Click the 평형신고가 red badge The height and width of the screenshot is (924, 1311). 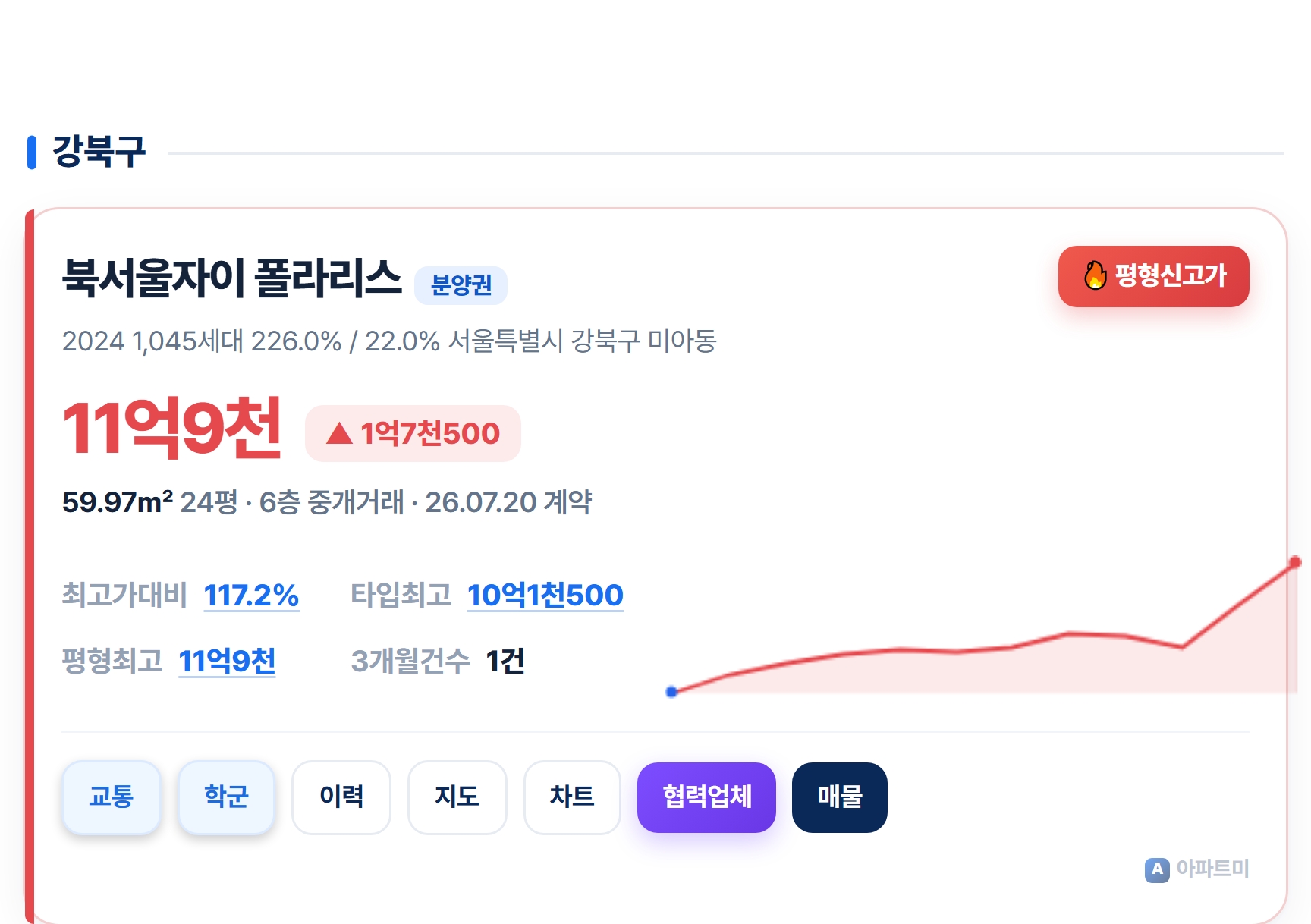[x=1153, y=276]
